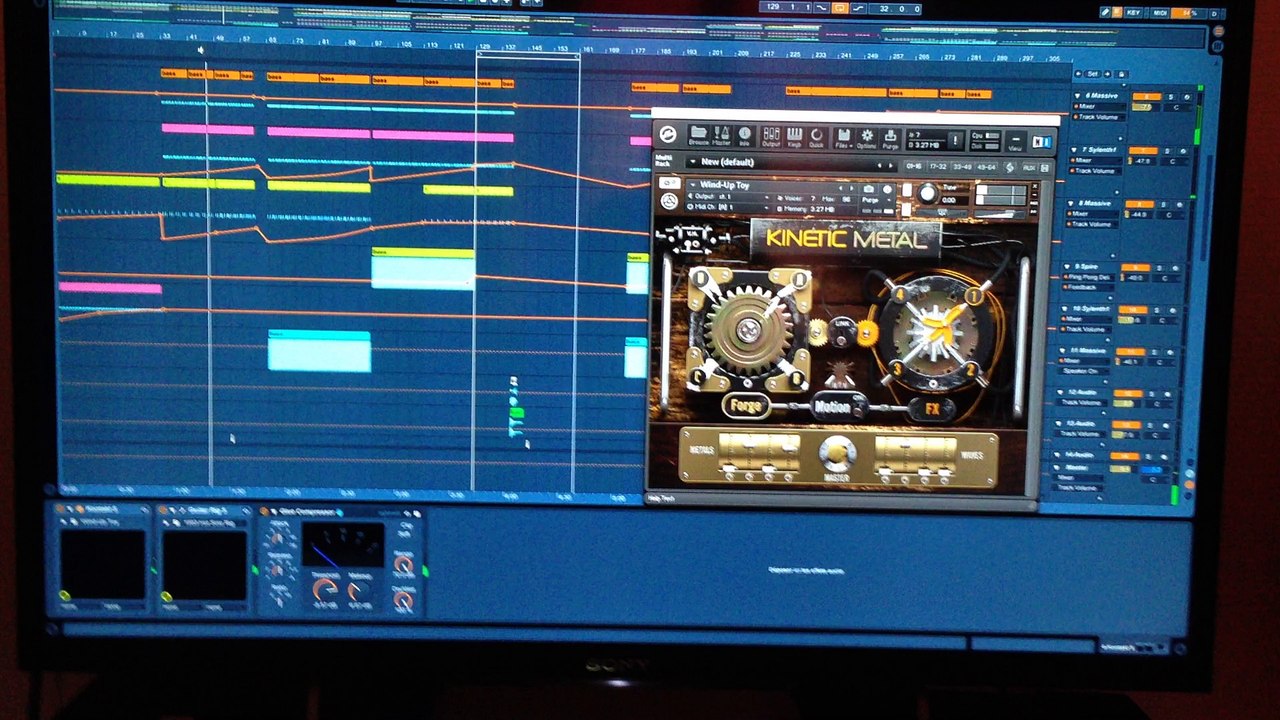Screen dimensions: 1280x720
Task: Click the Native Instruments logo in Kontakt
Action: click(x=1042, y=142)
